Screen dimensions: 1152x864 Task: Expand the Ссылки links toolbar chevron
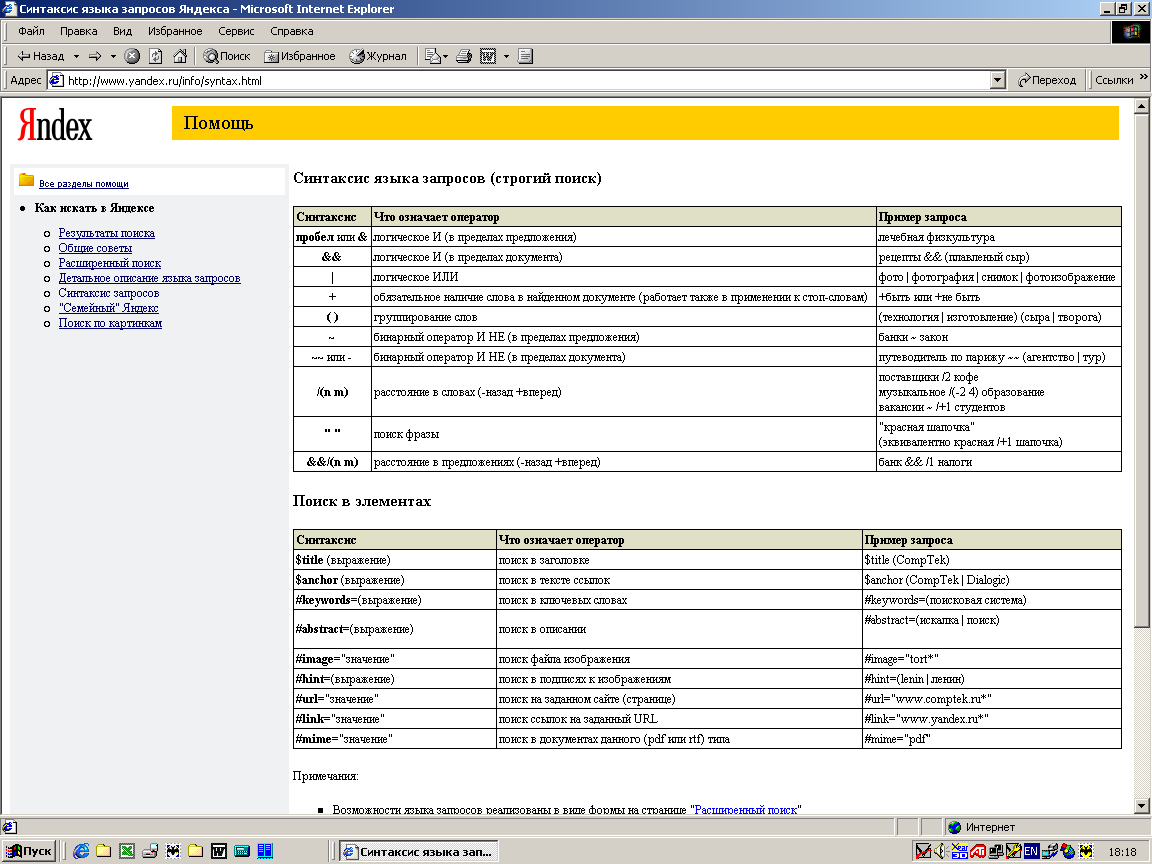click(1144, 76)
